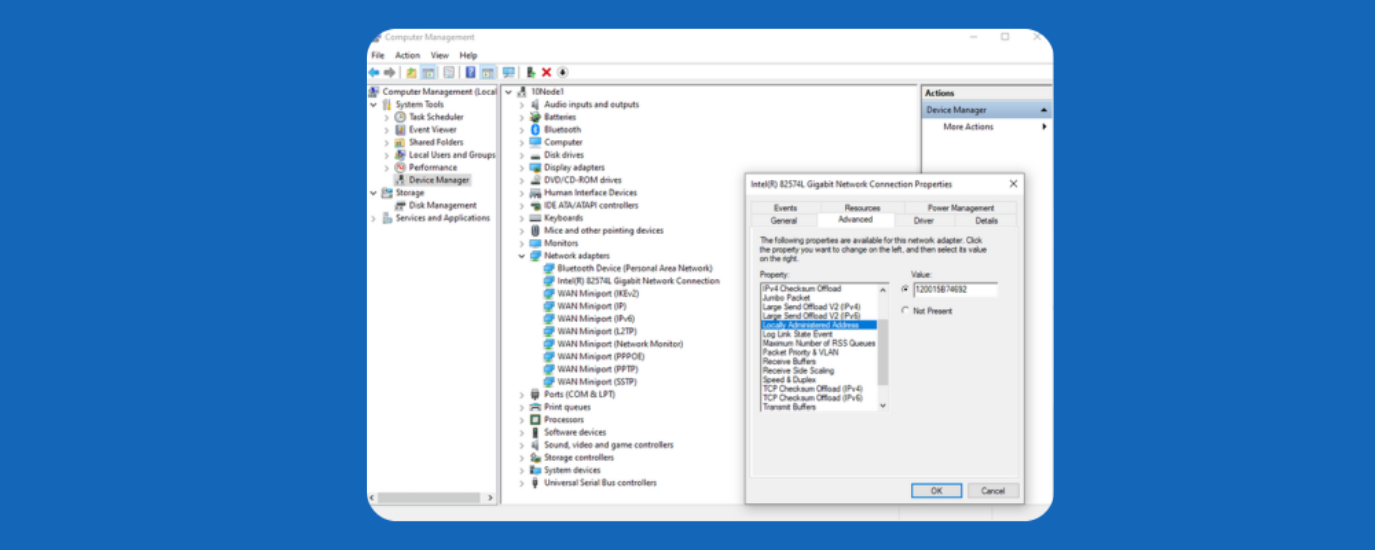Image resolution: width=1375 pixels, height=550 pixels.
Task: Switch to the Power Management tab
Action: click(x=960, y=208)
